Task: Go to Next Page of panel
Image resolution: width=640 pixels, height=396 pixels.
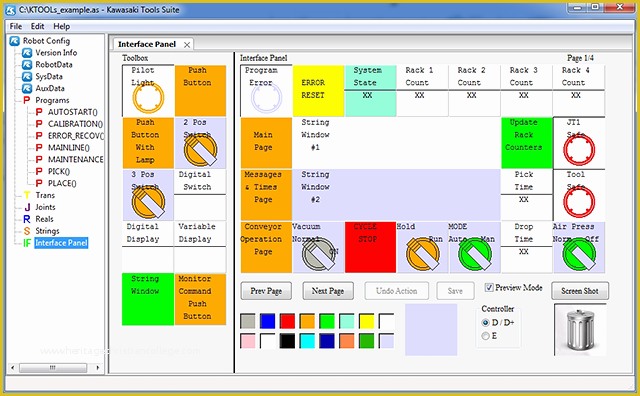Action: click(328, 291)
